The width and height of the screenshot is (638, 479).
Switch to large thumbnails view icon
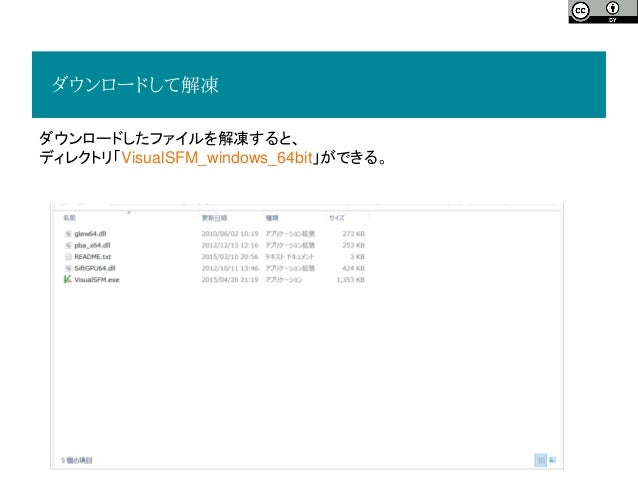pyautogui.click(x=552, y=460)
